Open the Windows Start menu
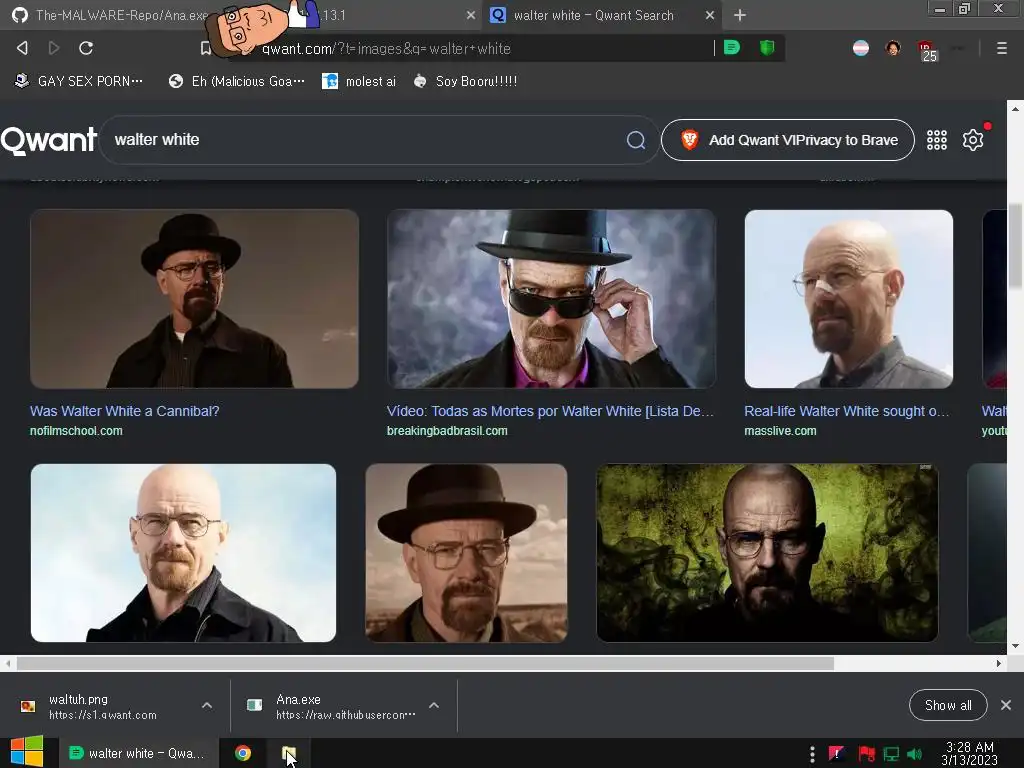Image resolution: width=1024 pixels, height=768 pixels. point(27,752)
